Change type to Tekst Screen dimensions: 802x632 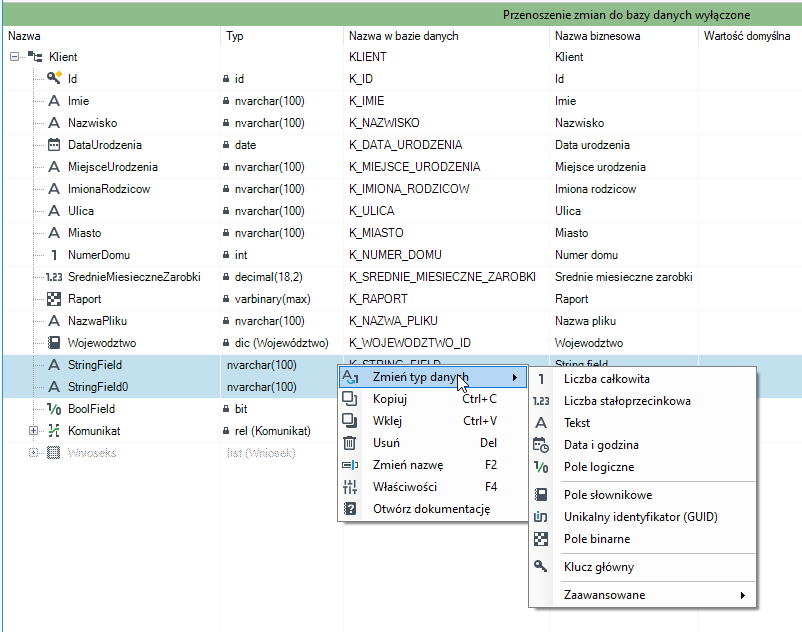pos(642,423)
